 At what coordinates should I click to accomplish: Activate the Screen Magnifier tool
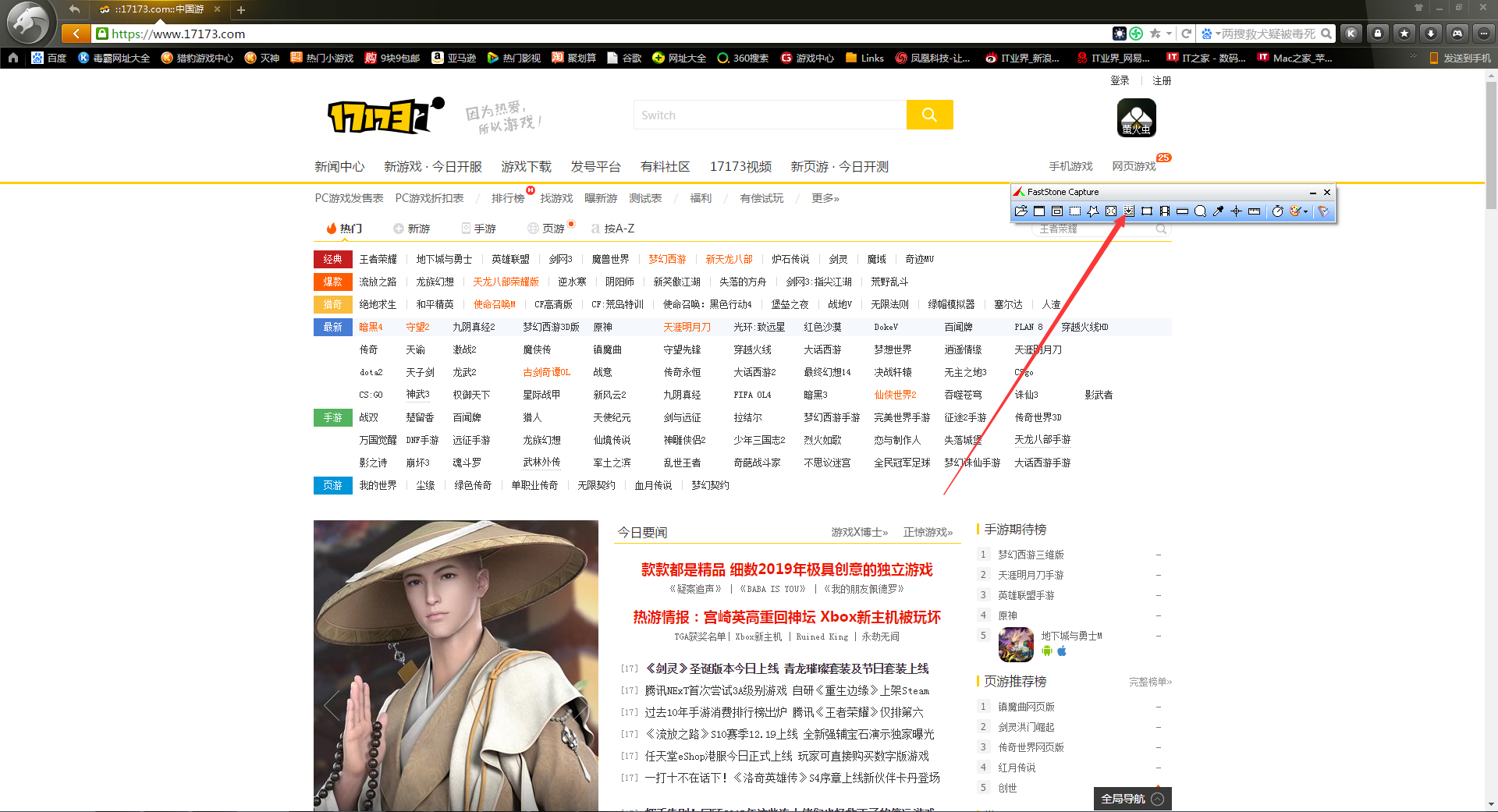click(1202, 211)
